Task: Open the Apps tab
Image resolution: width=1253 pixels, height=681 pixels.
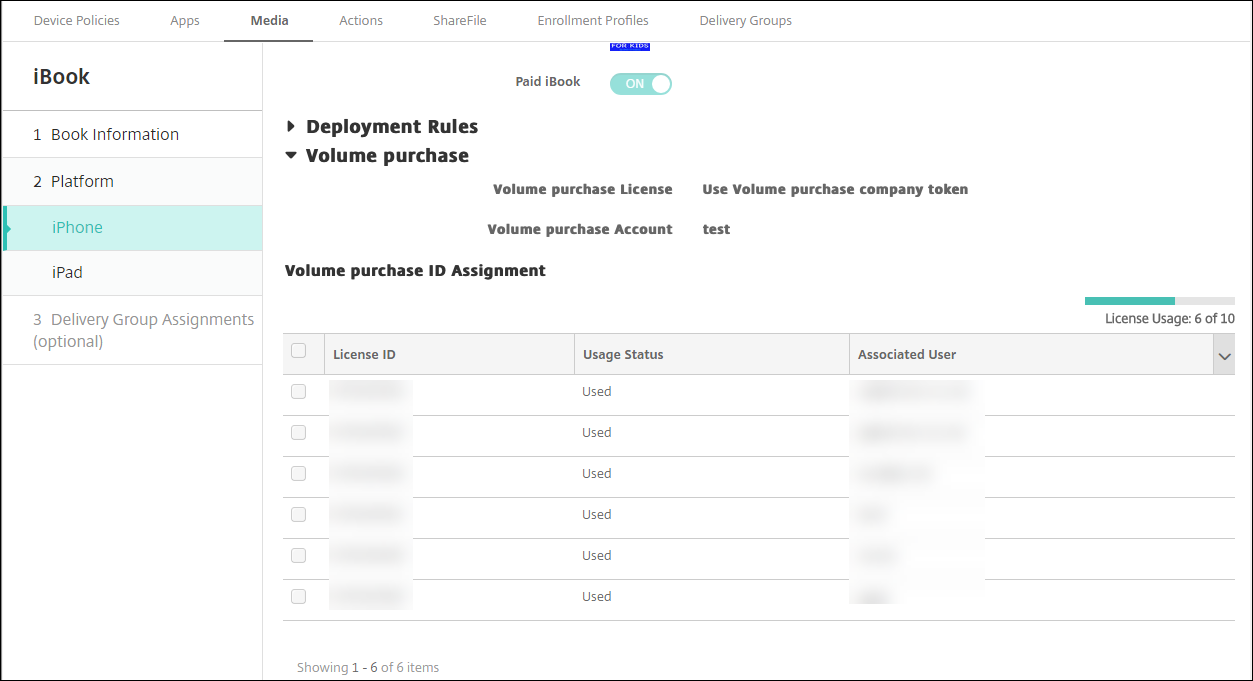Action: pos(185,21)
